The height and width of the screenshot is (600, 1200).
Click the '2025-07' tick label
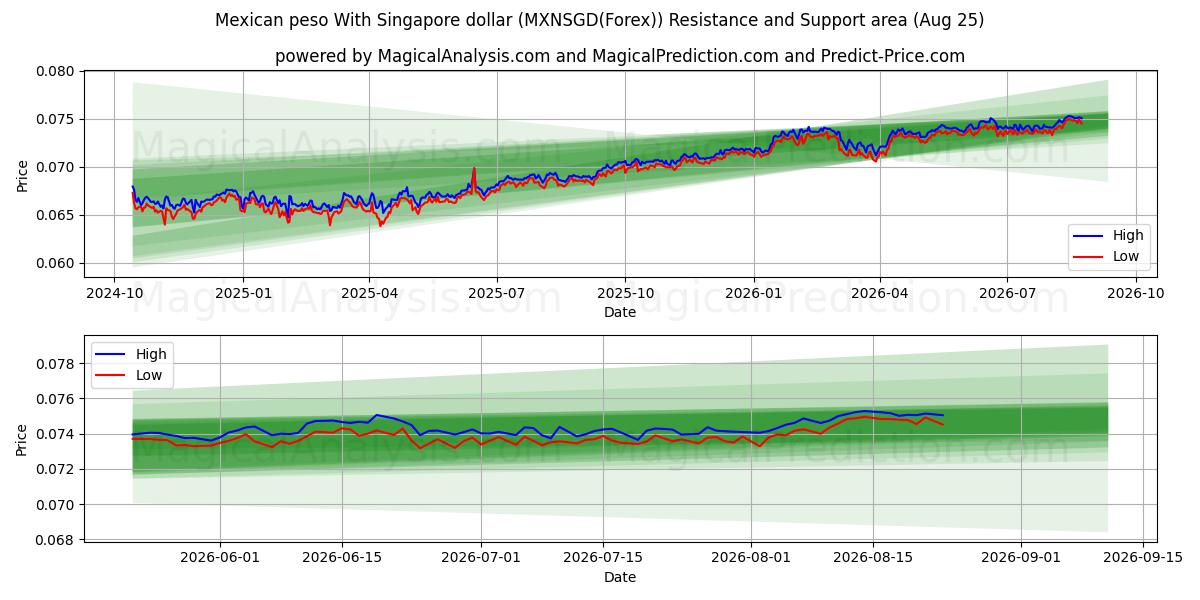click(497, 293)
